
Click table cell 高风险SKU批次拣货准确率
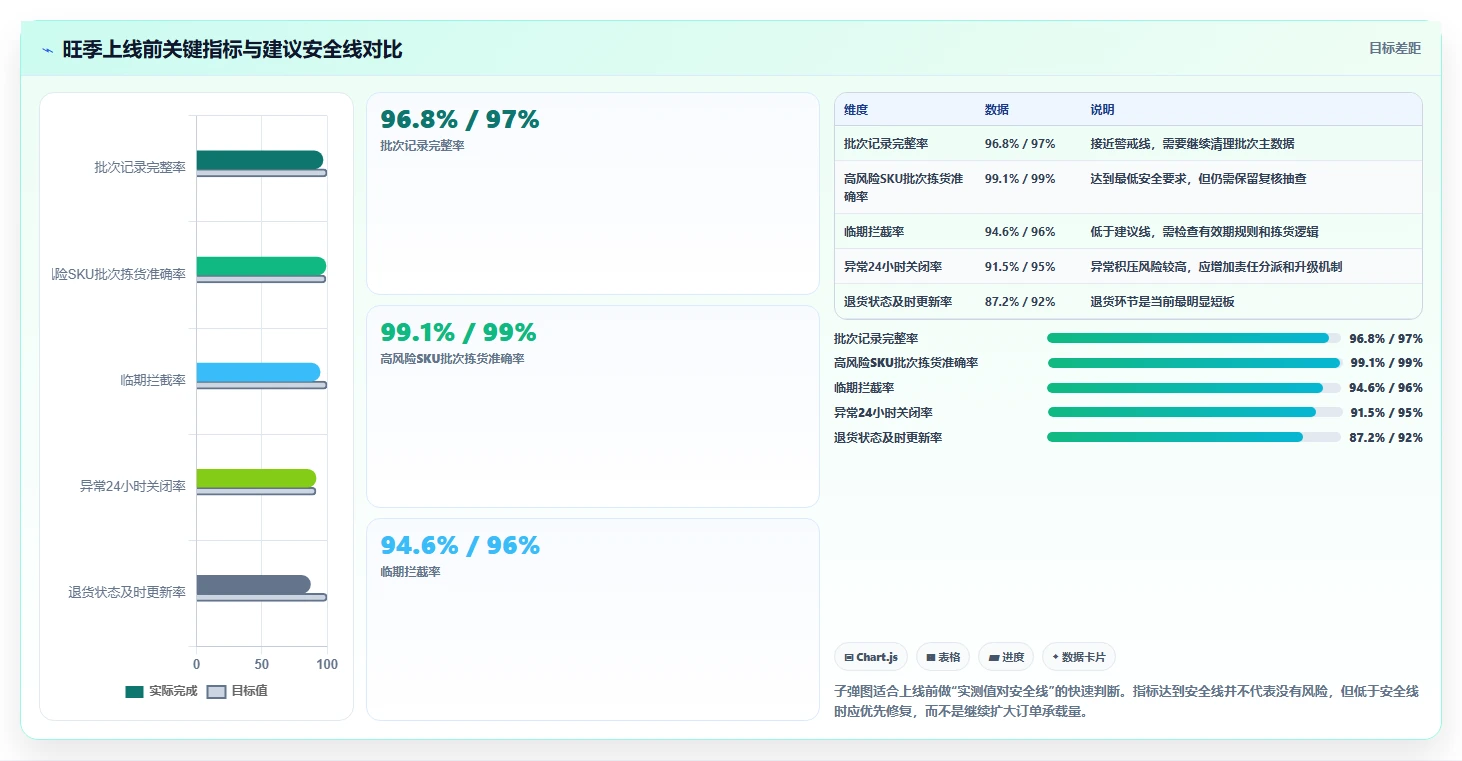(904, 187)
